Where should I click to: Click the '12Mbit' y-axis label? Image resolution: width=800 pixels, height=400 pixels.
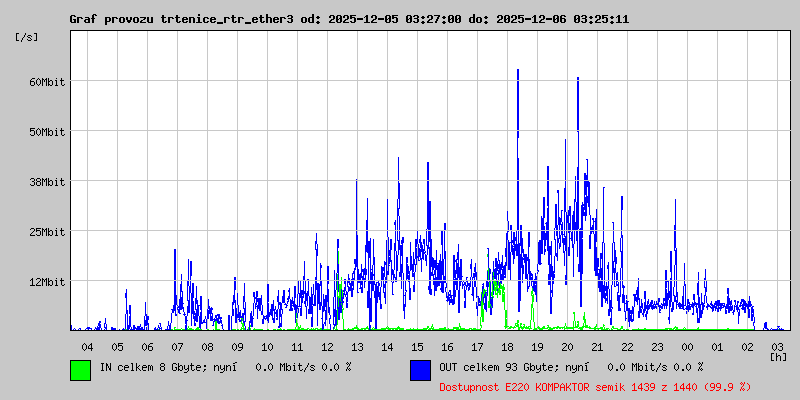[47, 282]
